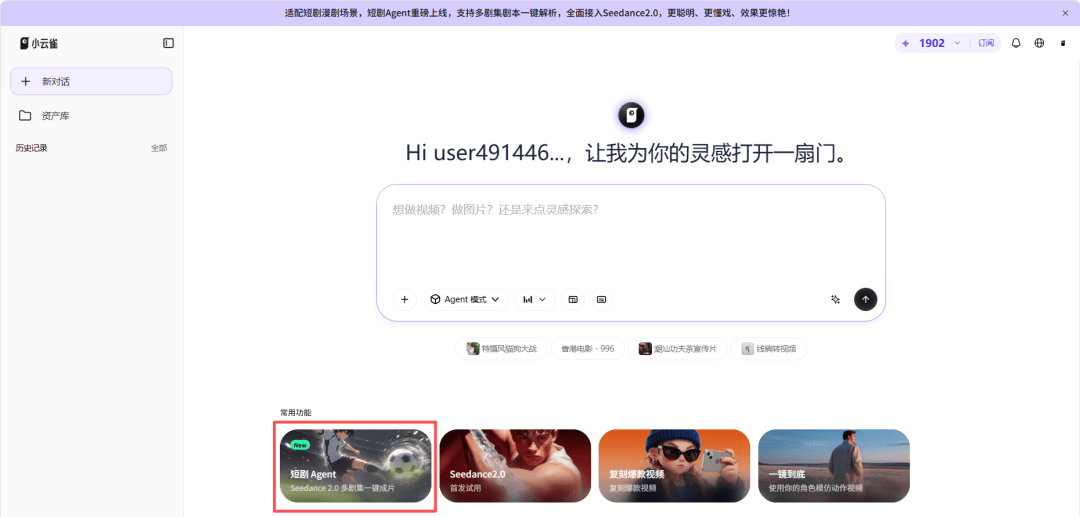Select the 特摄风猫狗大战 suggestion chip
1080x517 pixels.
501,349
